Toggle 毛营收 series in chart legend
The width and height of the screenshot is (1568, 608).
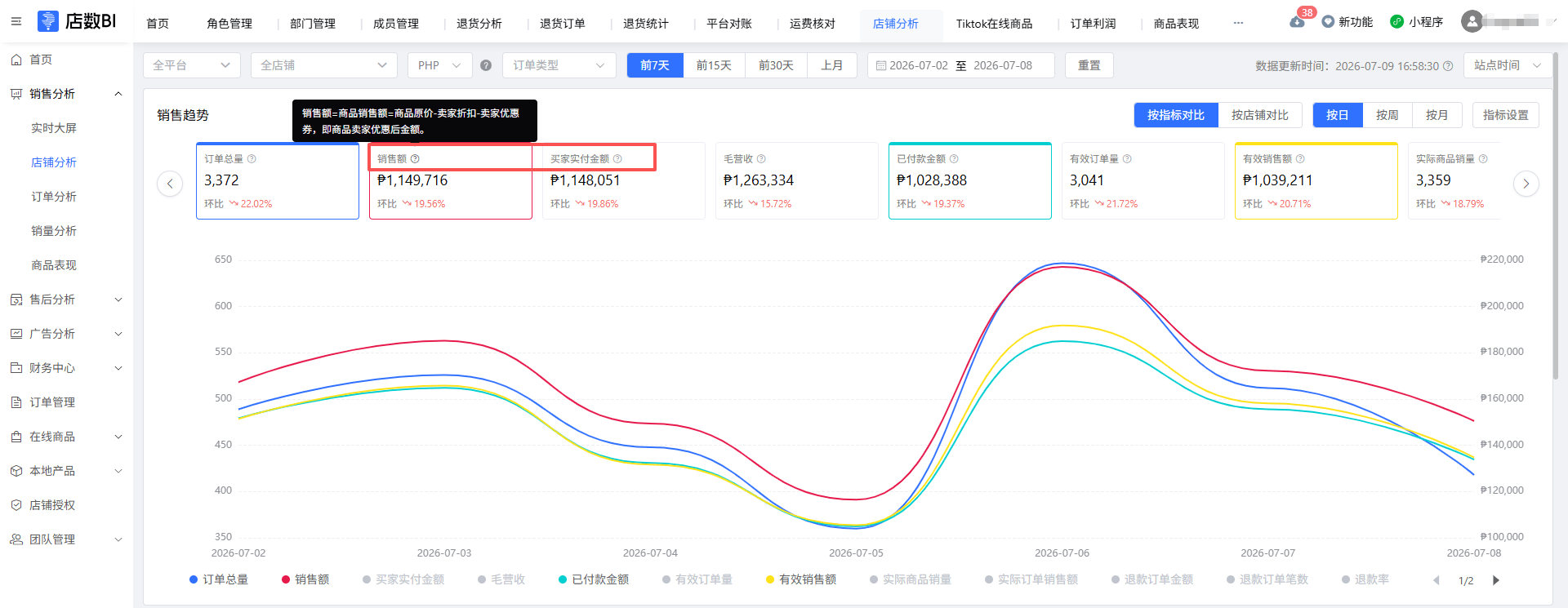501,579
